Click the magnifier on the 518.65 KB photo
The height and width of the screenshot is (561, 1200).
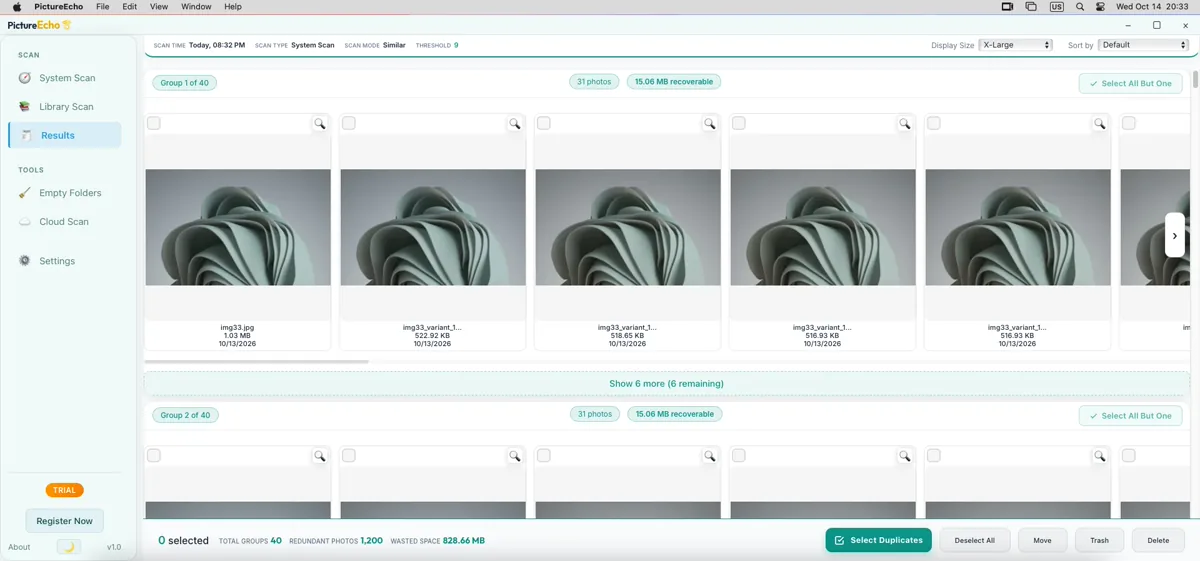pos(710,124)
